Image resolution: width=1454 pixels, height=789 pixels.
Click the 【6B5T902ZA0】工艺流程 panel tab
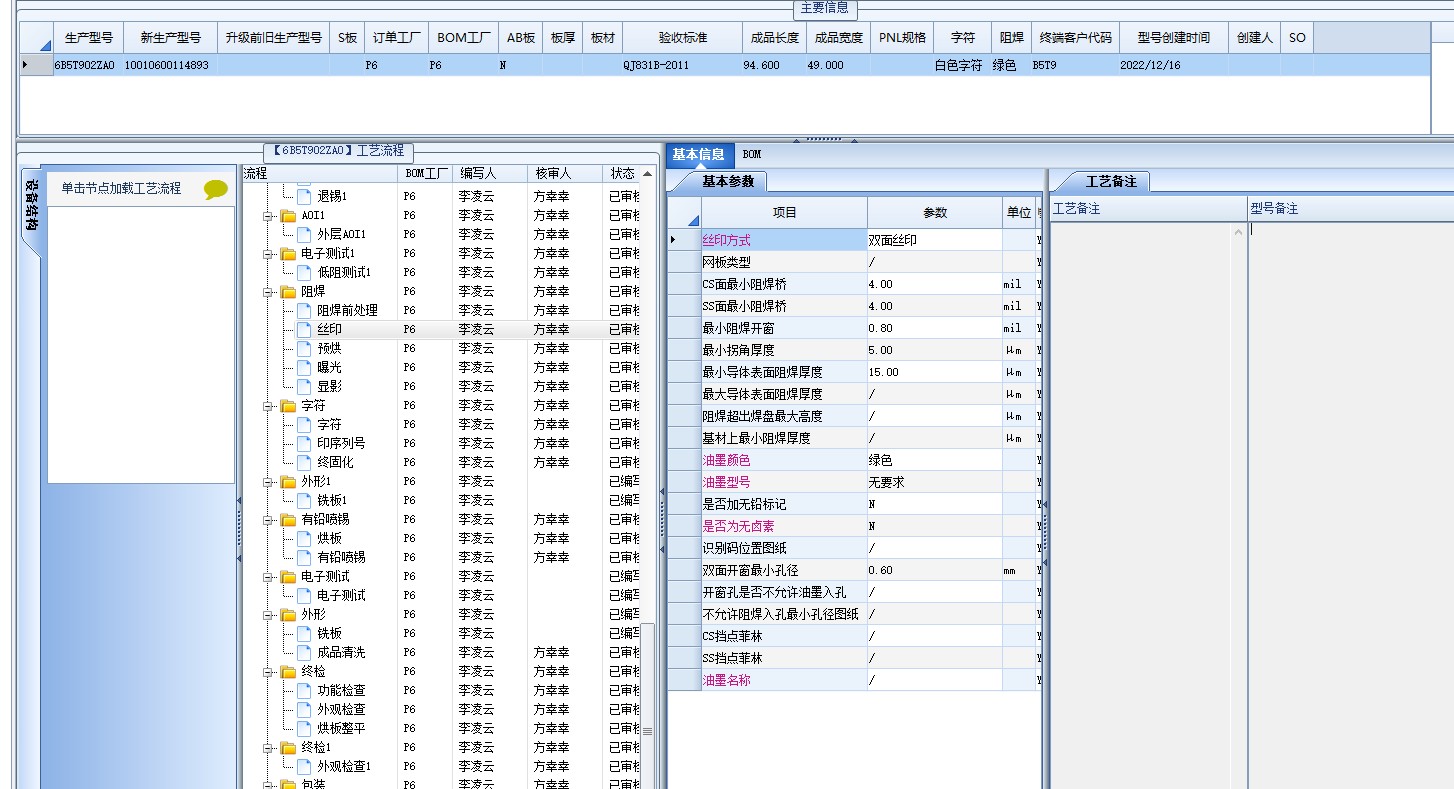click(338, 151)
